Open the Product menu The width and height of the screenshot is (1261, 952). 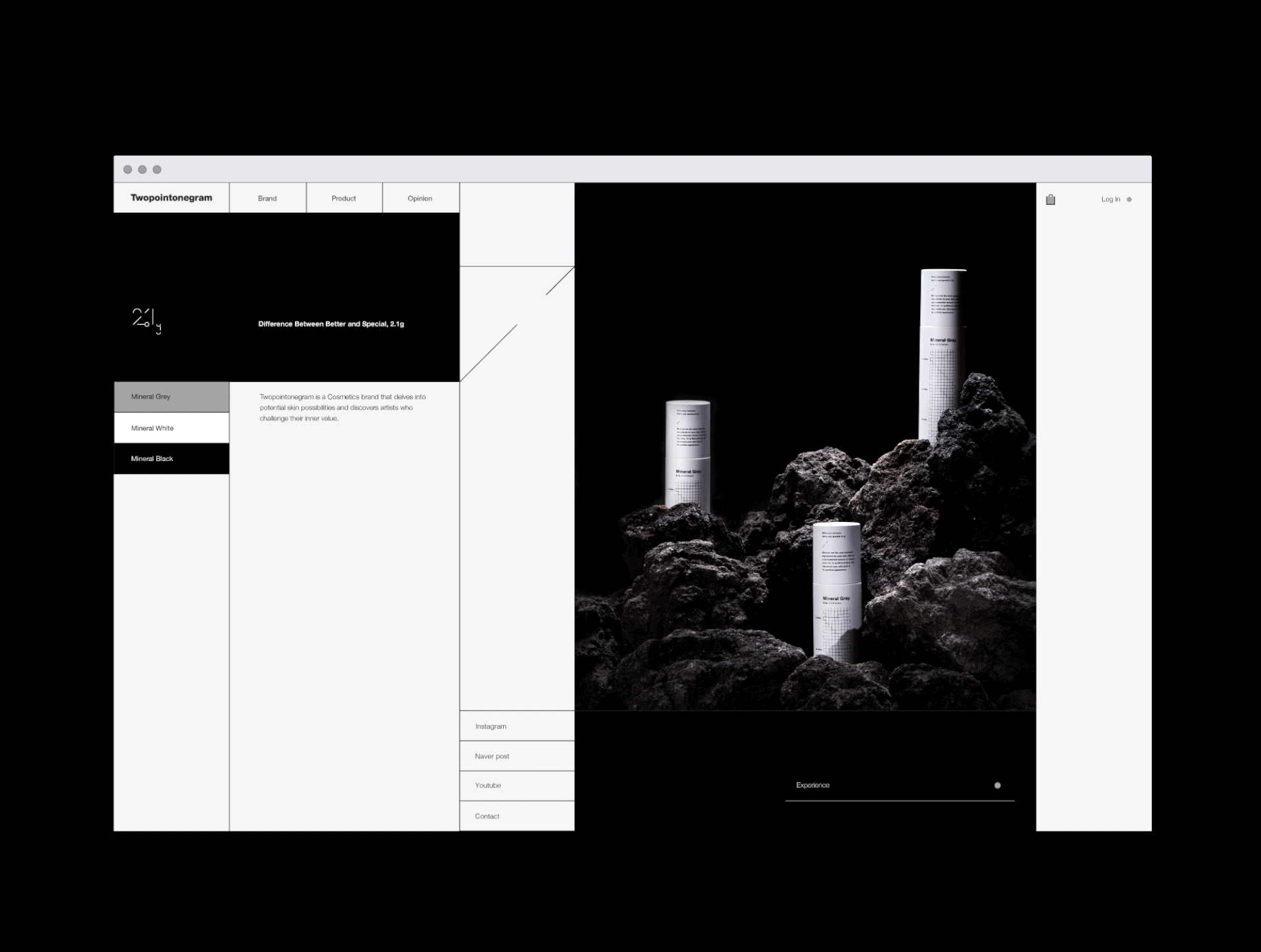tap(343, 198)
